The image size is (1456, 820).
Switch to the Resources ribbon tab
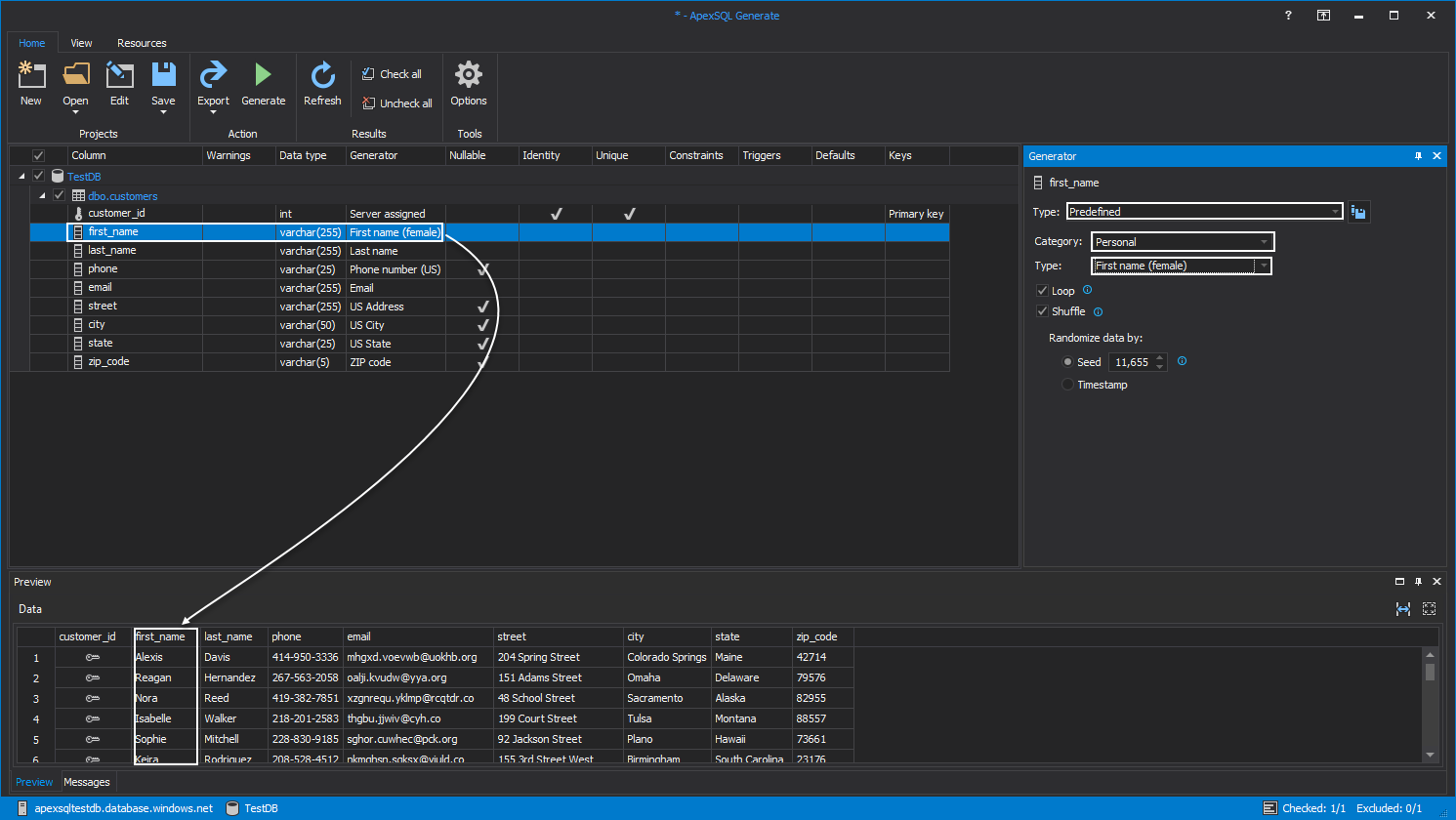pyautogui.click(x=142, y=43)
